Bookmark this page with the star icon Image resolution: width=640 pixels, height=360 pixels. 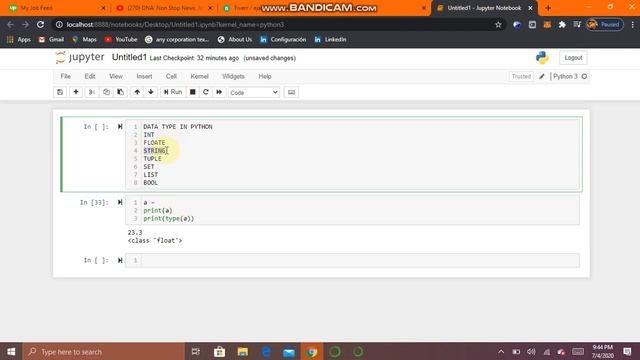[498, 24]
